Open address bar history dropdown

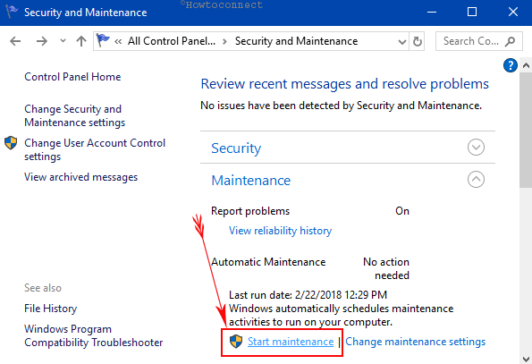pos(402,42)
